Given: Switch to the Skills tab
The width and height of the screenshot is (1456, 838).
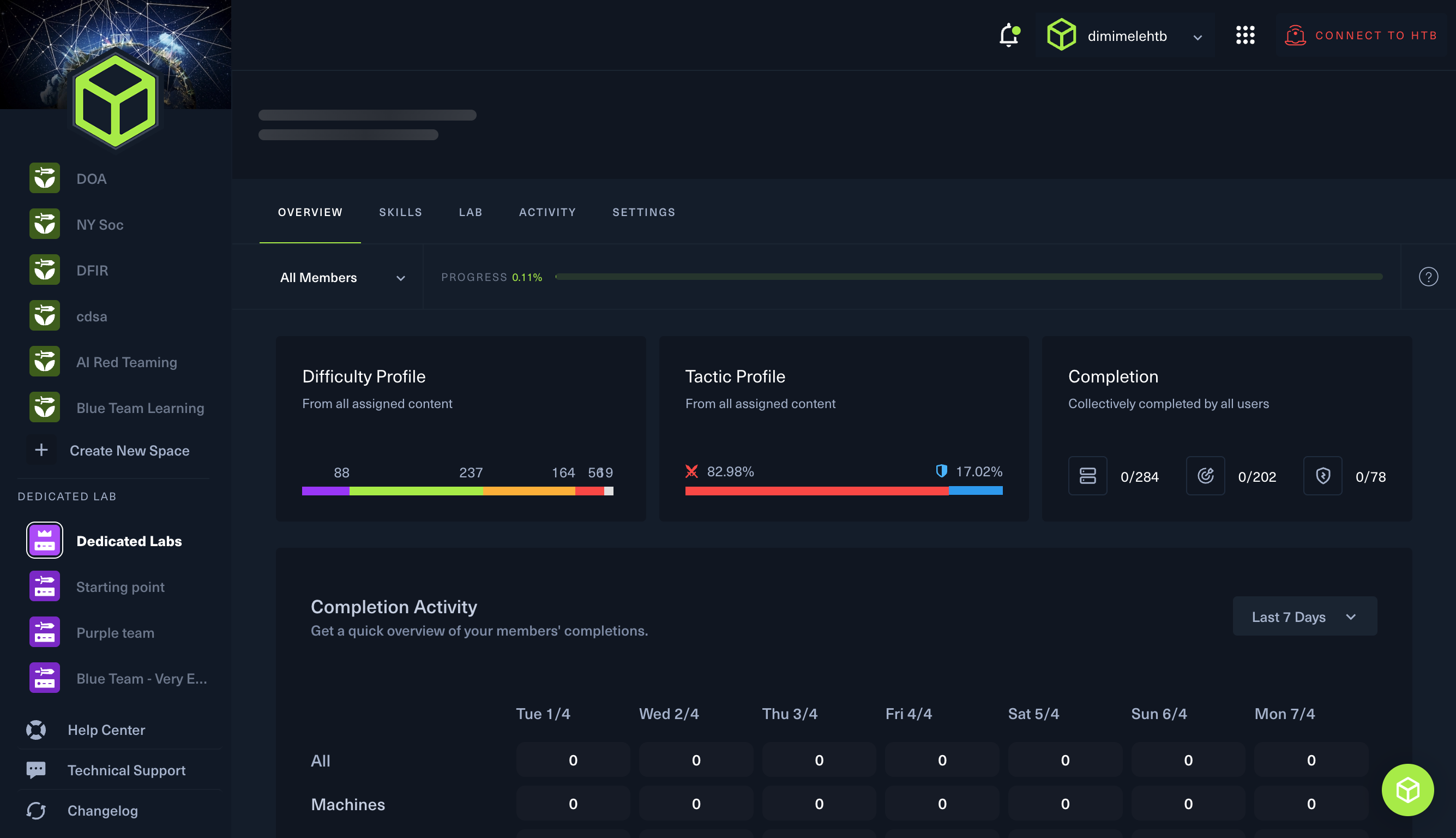Looking at the screenshot, I should click(400, 212).
